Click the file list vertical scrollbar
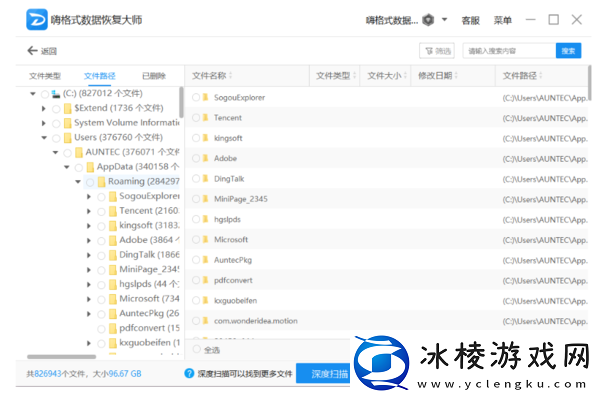 click(590, 83)
